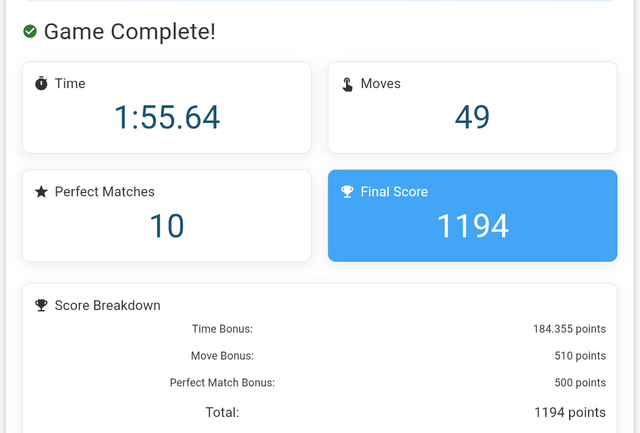
Task: Click the star icon for Perfect Matches
Action: (x=41, y=191)
